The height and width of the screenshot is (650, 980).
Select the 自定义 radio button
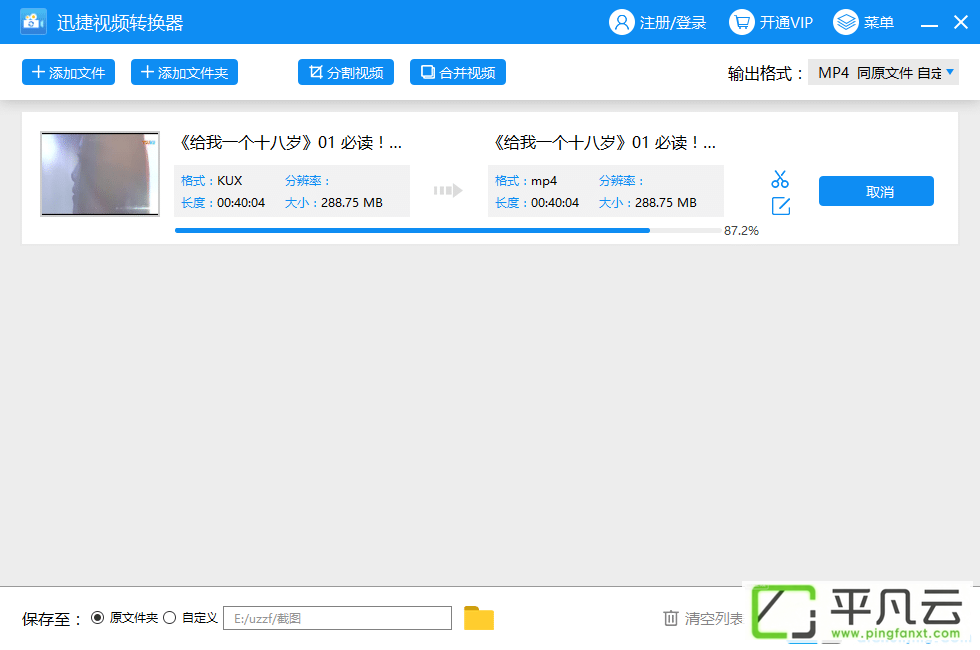[x=169, y=618]
